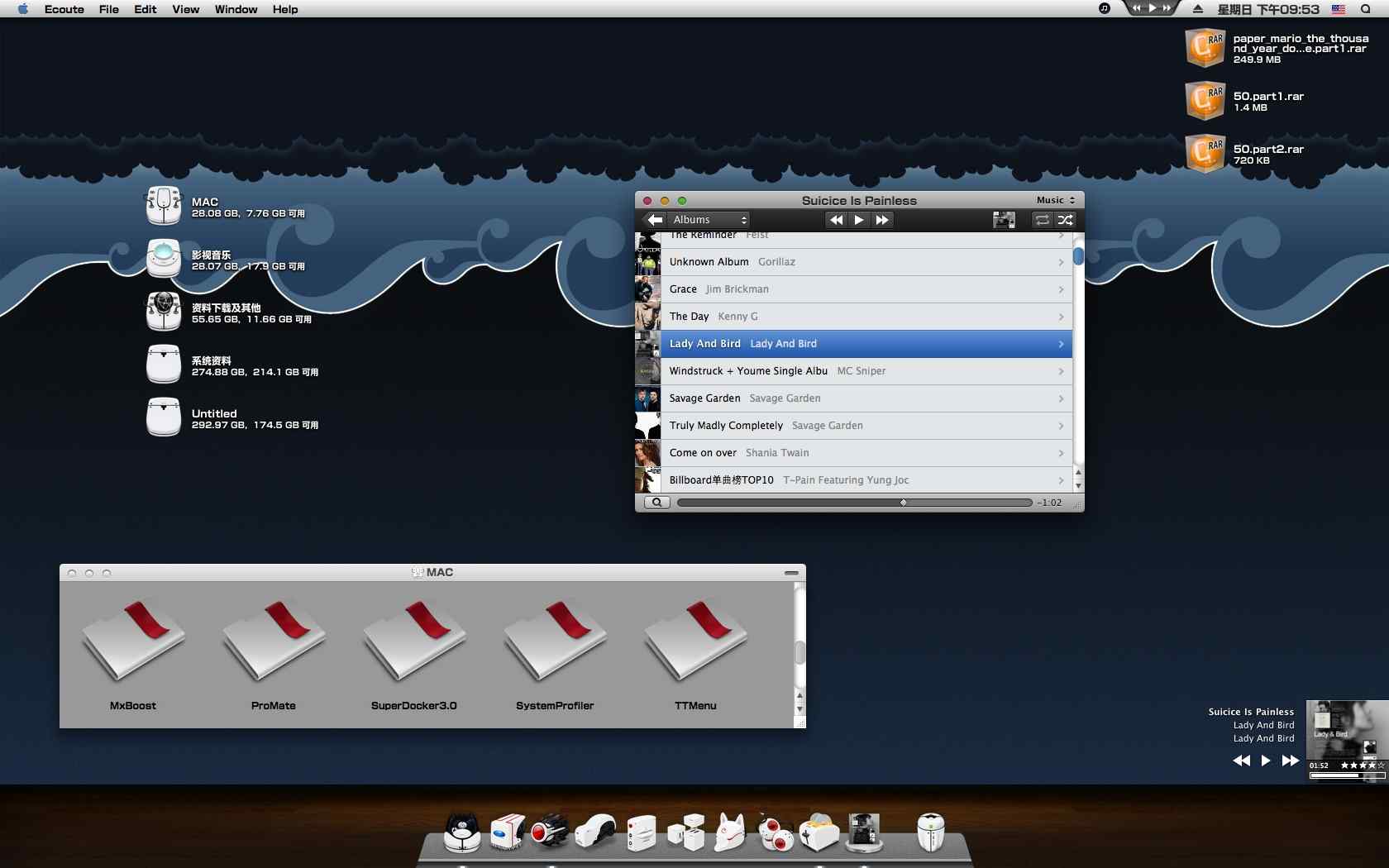Click the eject icon in the menu bar
The height and width of the screenshot is (868, 1389).
(x=1197, y=9)
